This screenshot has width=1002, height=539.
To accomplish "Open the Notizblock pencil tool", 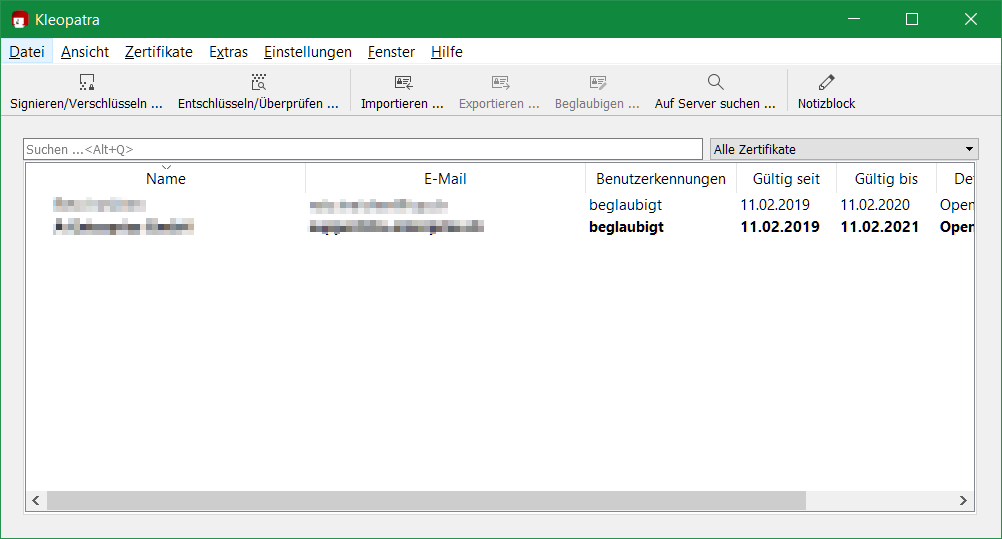I will pos(826,82).
